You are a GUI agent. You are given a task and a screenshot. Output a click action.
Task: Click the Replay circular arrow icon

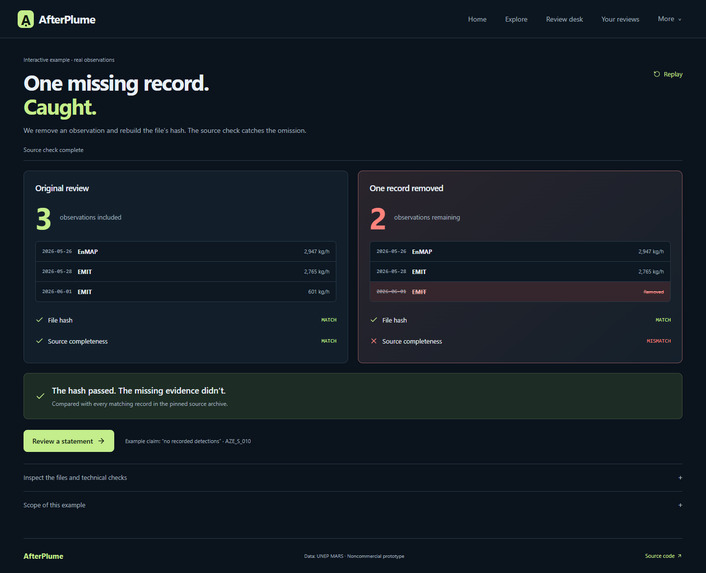tap(656, 74)
